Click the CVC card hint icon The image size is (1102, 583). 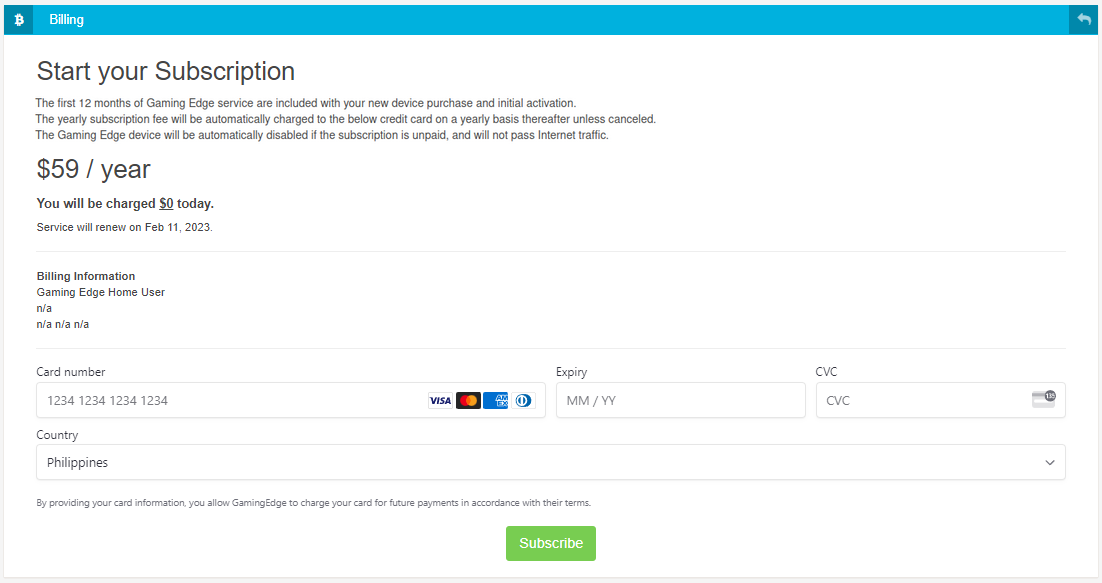coord(1044,398)
